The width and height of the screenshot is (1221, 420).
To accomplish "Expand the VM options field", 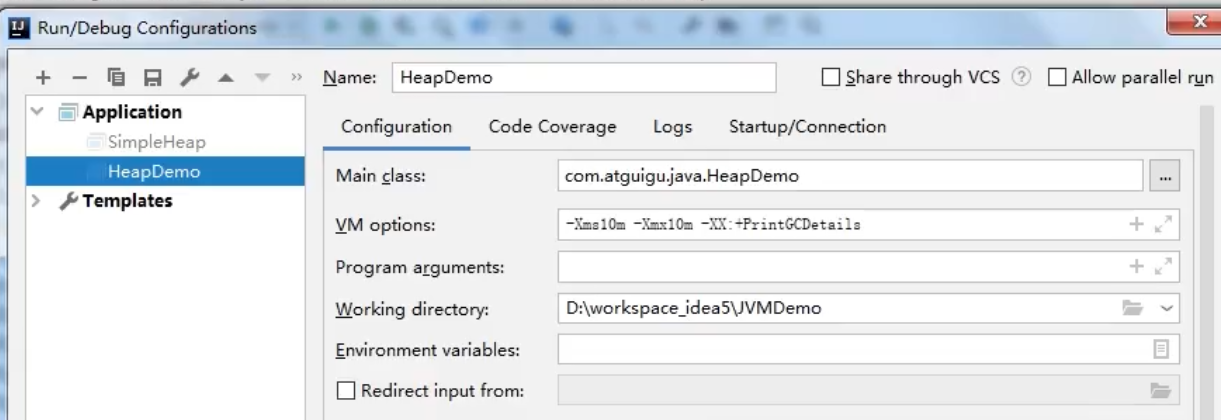I will pos(1163,225).
